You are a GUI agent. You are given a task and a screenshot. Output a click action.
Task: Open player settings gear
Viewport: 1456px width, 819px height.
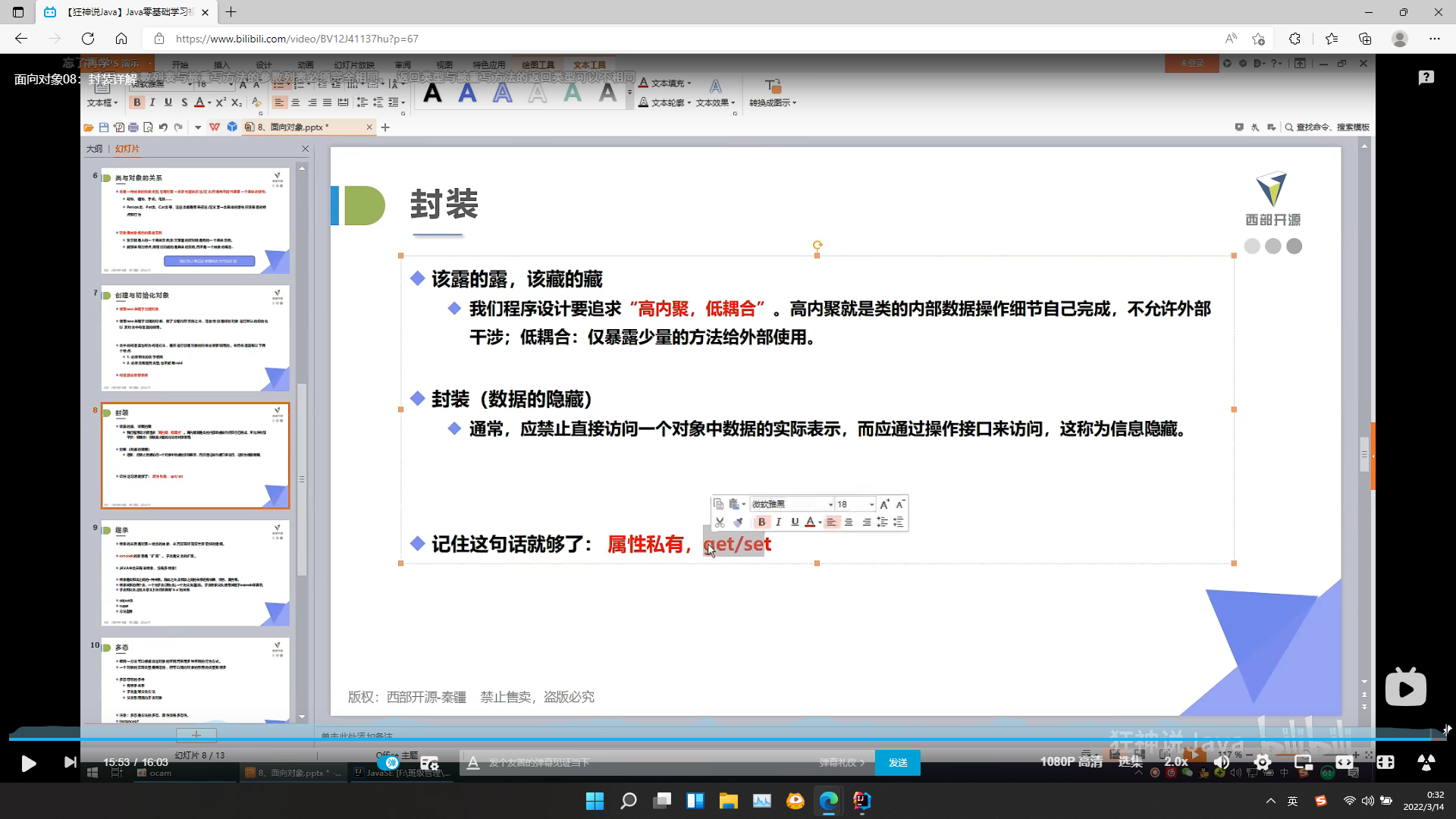(x=1263, y=762)
